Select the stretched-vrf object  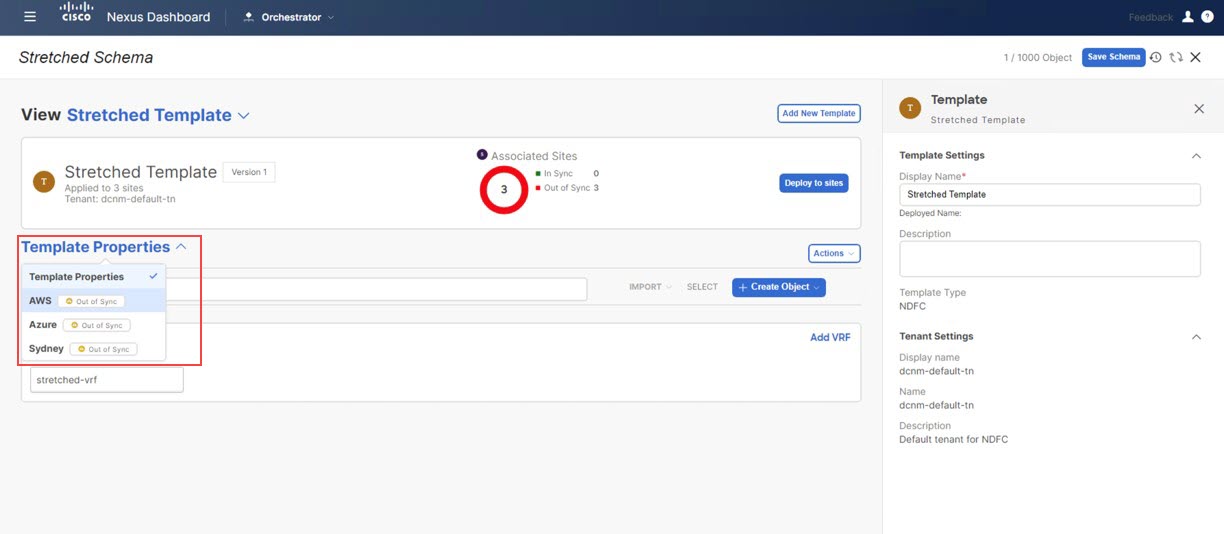[107, 380]
